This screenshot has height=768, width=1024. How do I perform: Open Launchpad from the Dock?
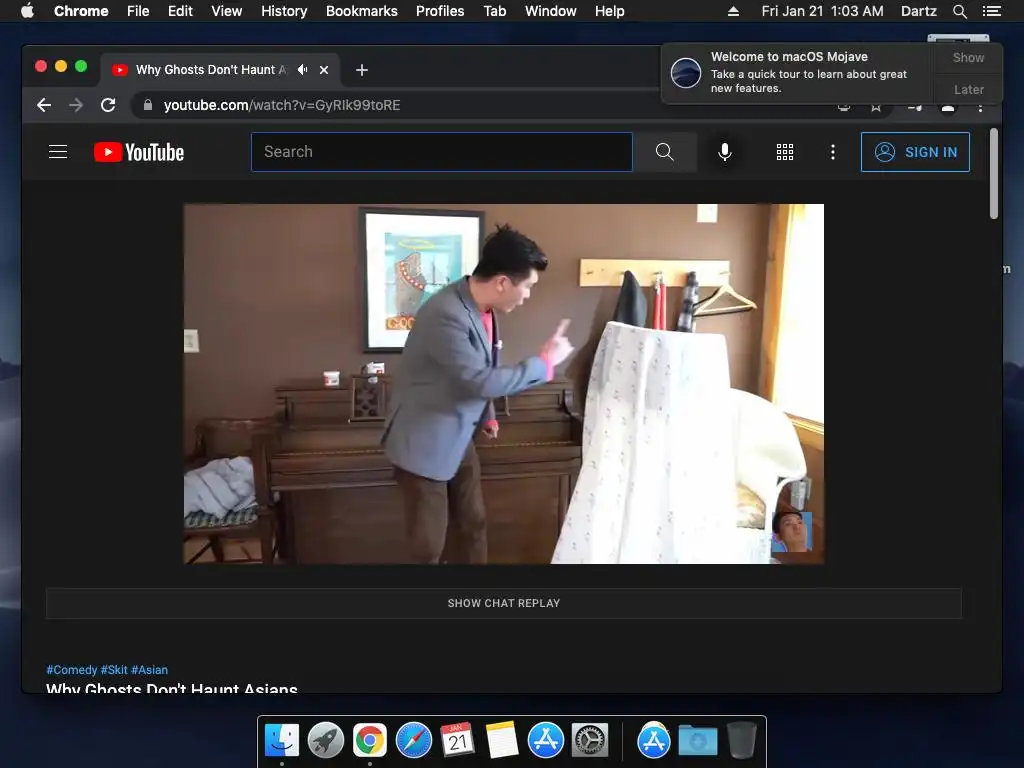[326, 741]
